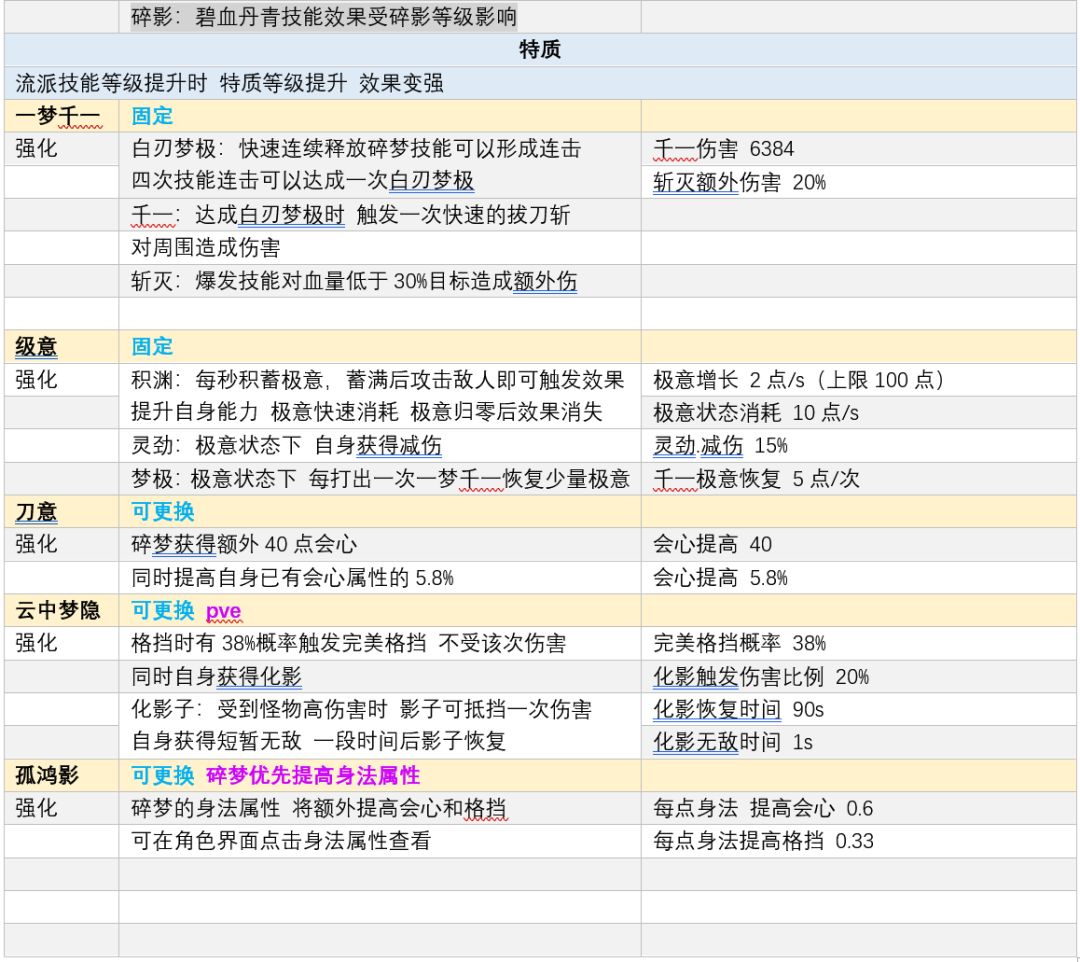The width and height of the screenshot is (1080, 962).
Task: Select the '斩灭: 爆发技能对血量低于 30%' cell
Action: 380,280
